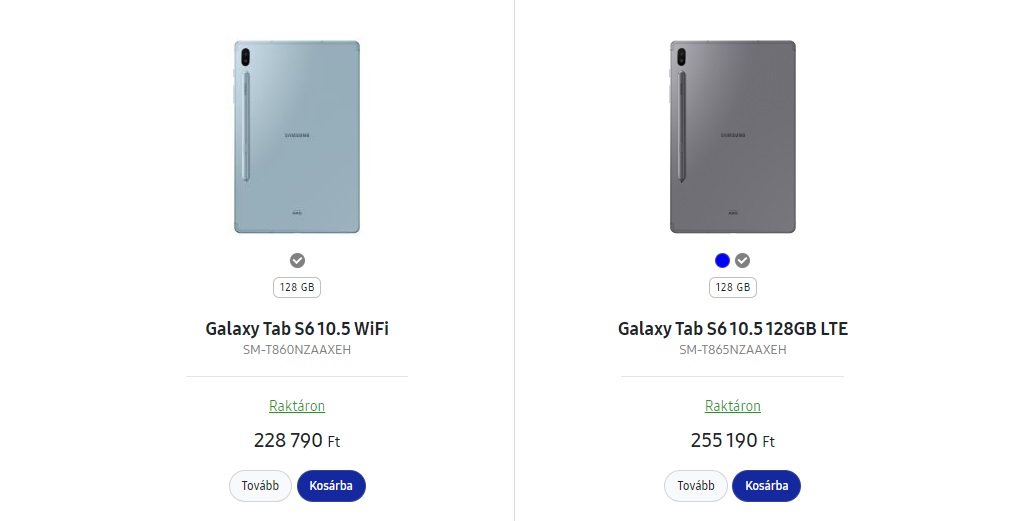Add WiFi tablet to cart with Kosárba

pos(331,486)
